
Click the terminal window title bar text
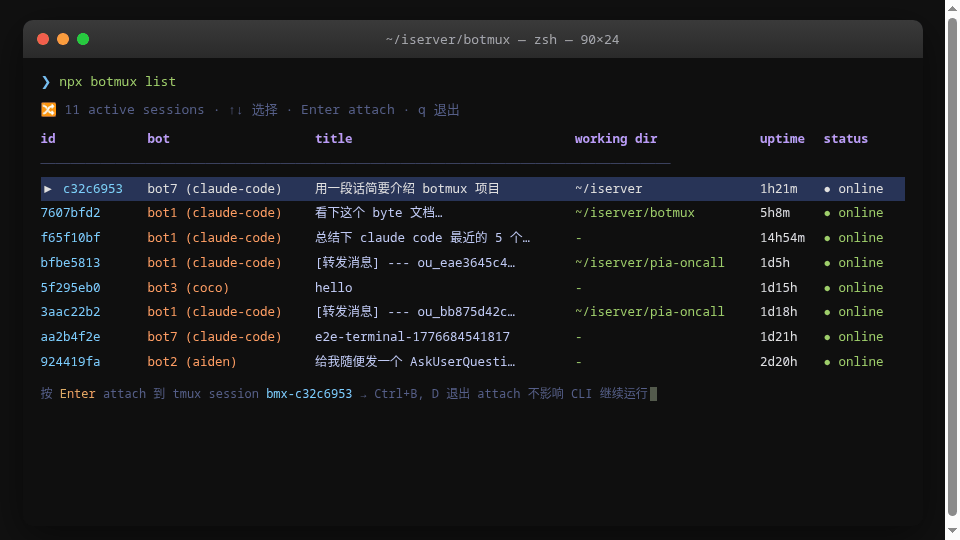502,40
